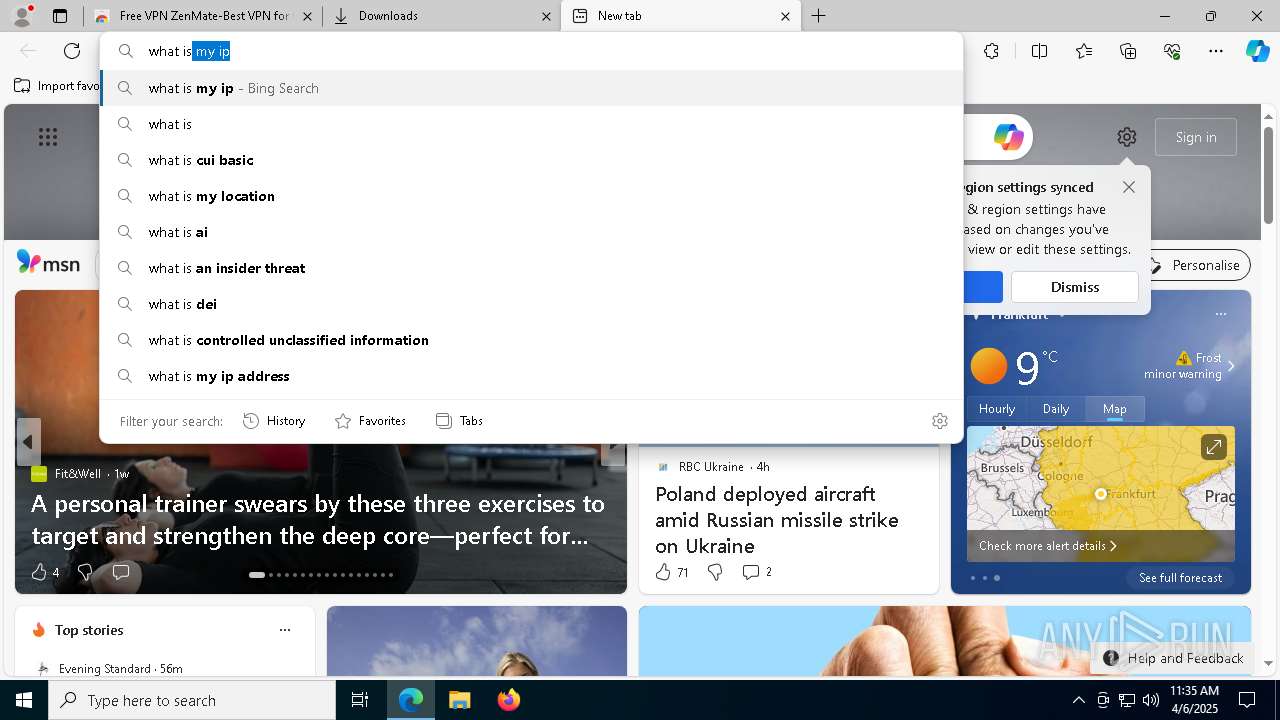Like the personal trainer article
Image resolution: width=1280 pixels, height=720 pixels.
tap(44, 572)
